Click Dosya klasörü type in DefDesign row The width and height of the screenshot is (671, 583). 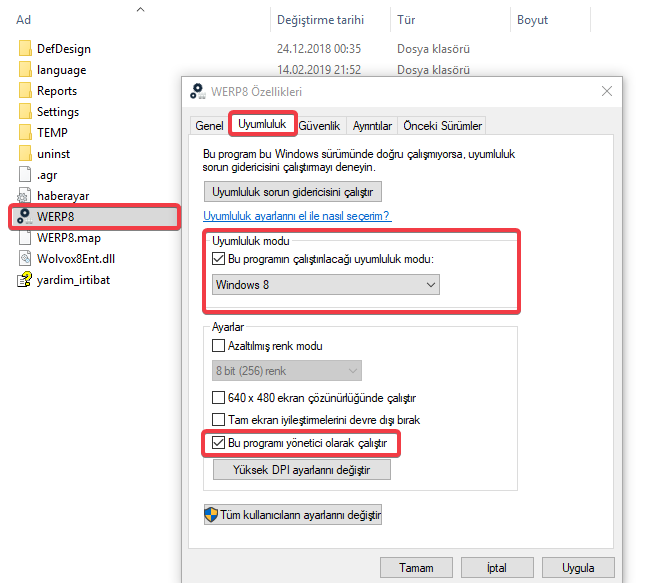pos(433,49)
